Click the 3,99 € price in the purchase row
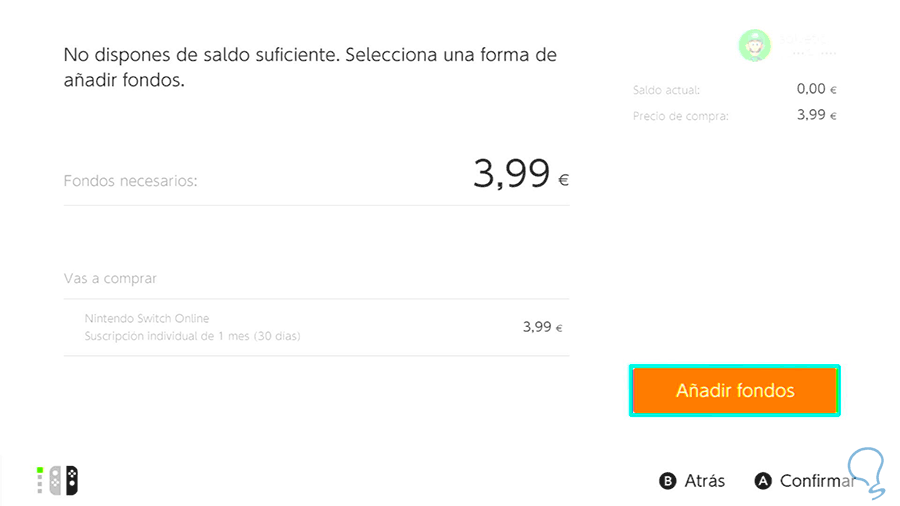Screen dimensions: 900x506 pyautogui.click(x=542, y=327)
